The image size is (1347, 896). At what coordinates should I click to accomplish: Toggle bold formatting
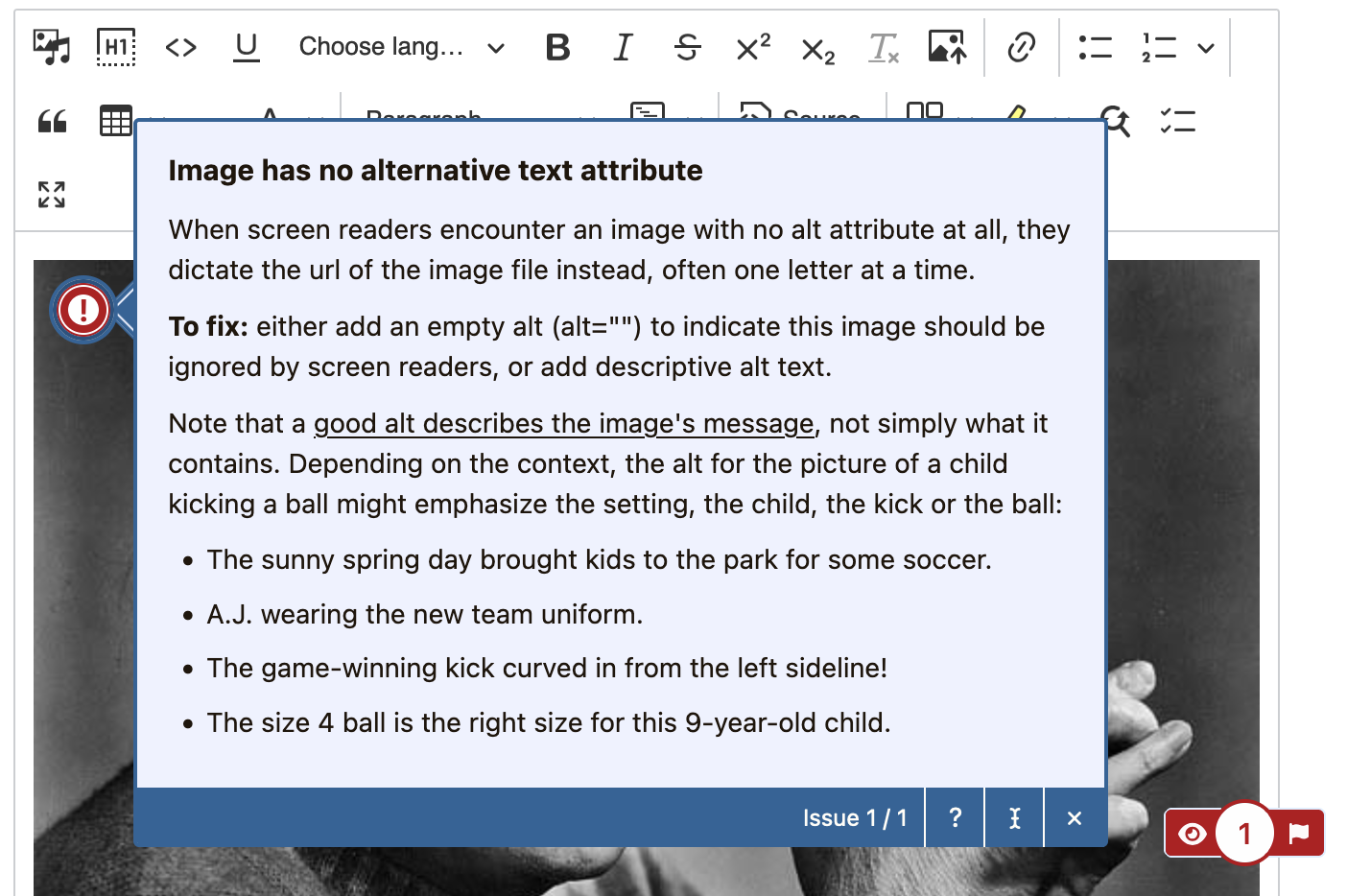(x=557, y=46)
